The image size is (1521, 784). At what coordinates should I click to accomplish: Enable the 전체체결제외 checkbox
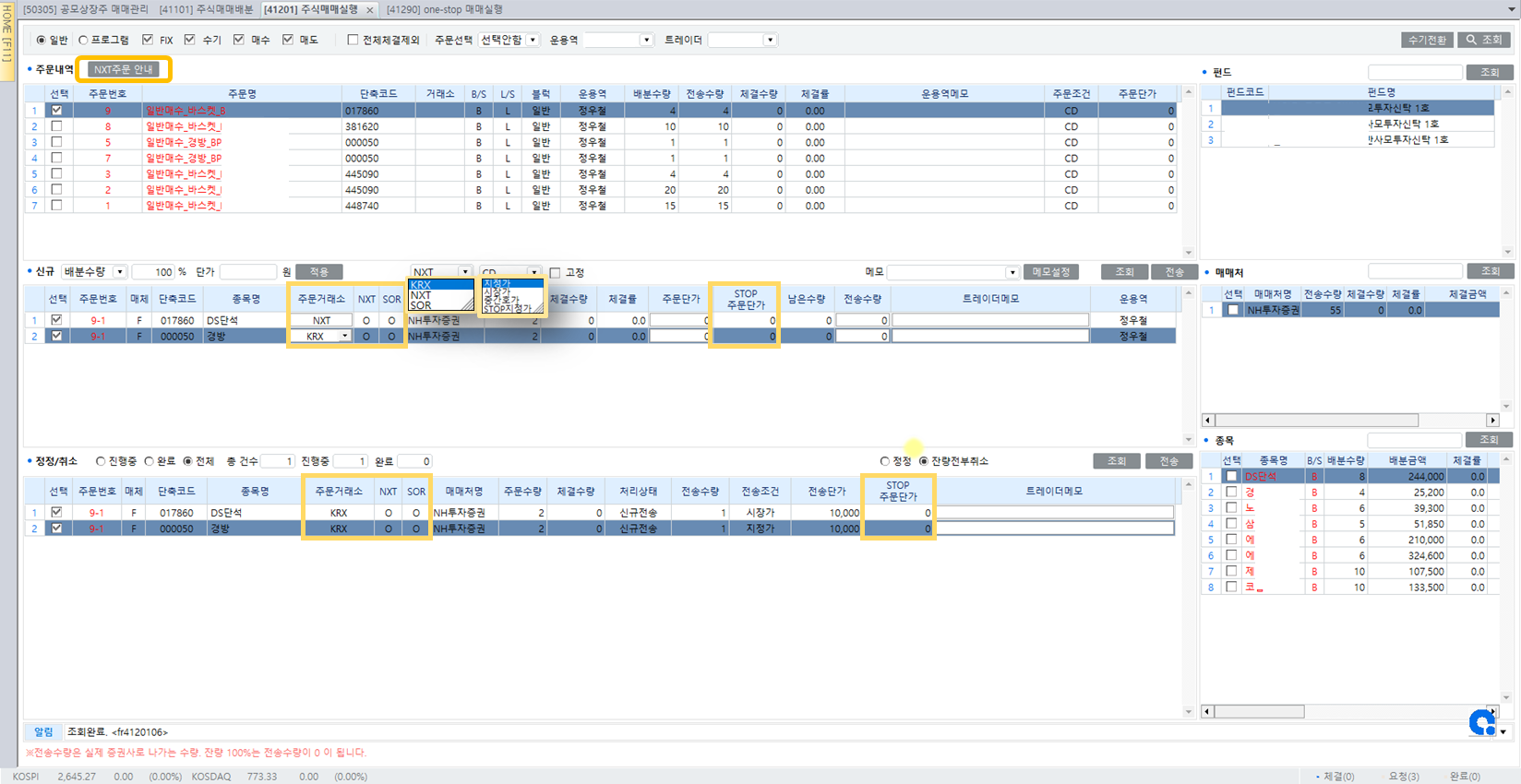[353, 40]
